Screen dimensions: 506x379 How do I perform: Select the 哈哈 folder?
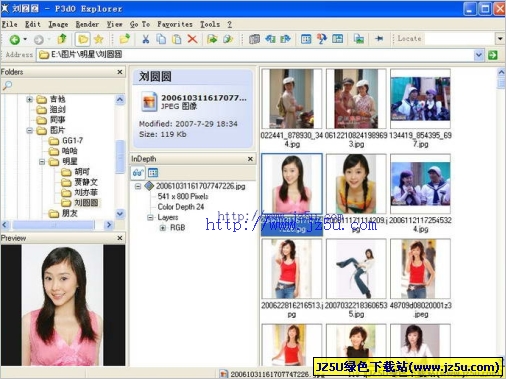point(70,151)
